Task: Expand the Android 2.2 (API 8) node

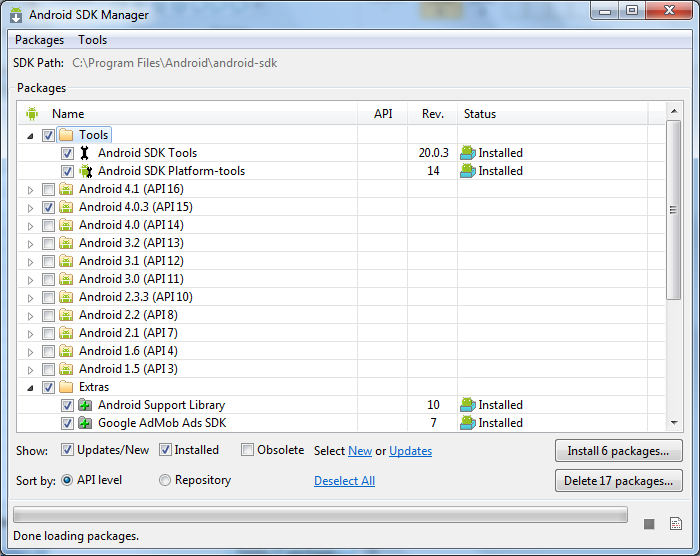Action: 30,316
